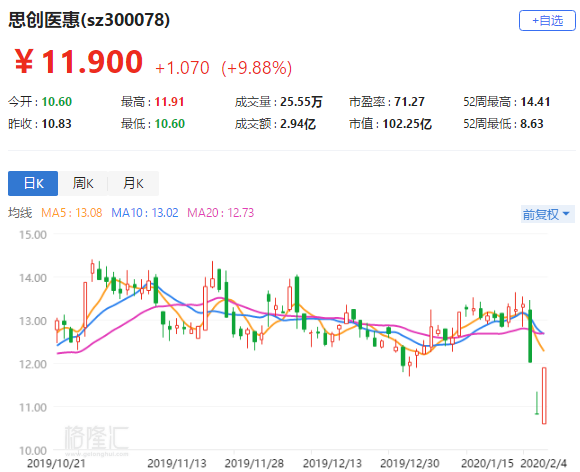Click the x-axis date label 2019/10/21

coord(56,463)
